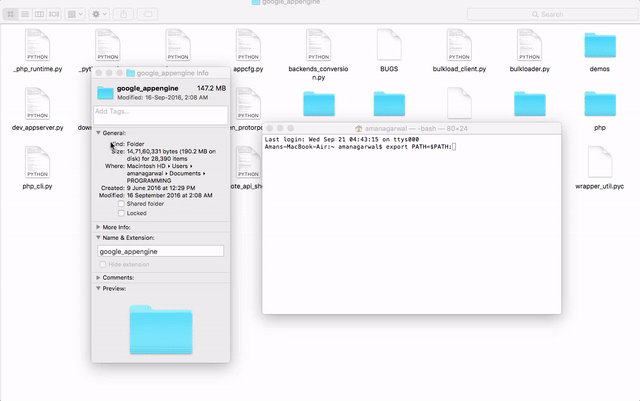Select the bulkload_client.py file icon
The image size is (640, 401).
459,45
